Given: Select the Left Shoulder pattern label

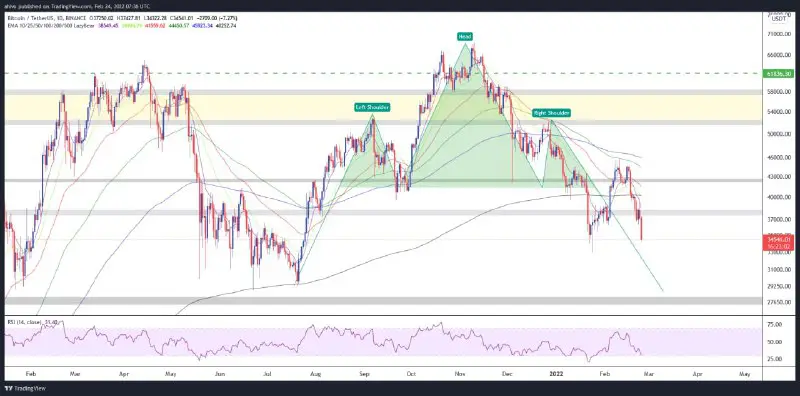Looking at the screenshot, I should point(372,107).
